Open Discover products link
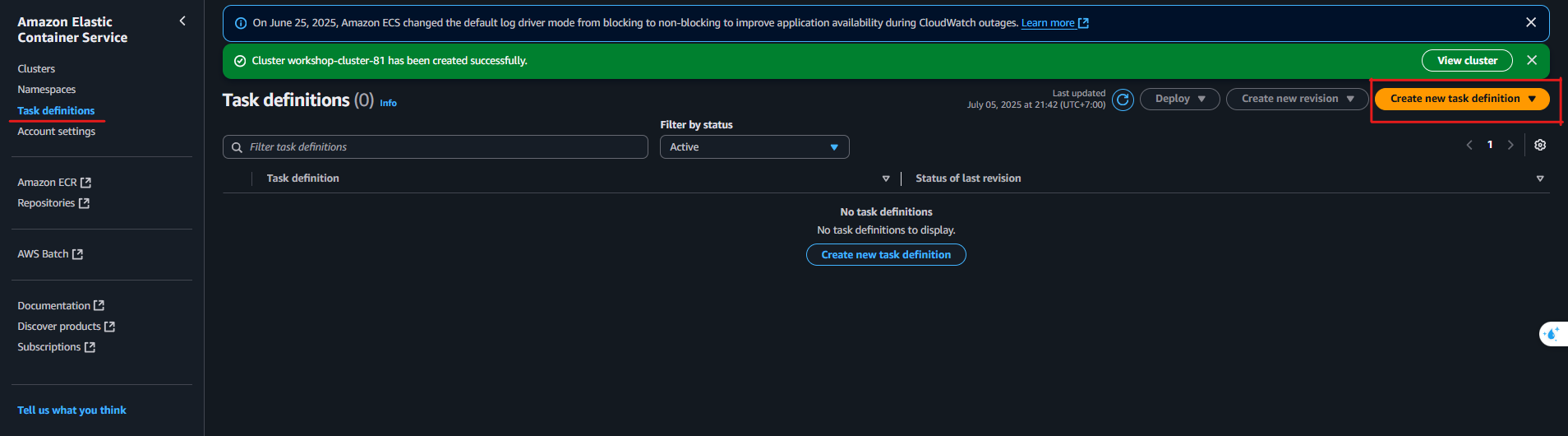 67,327
